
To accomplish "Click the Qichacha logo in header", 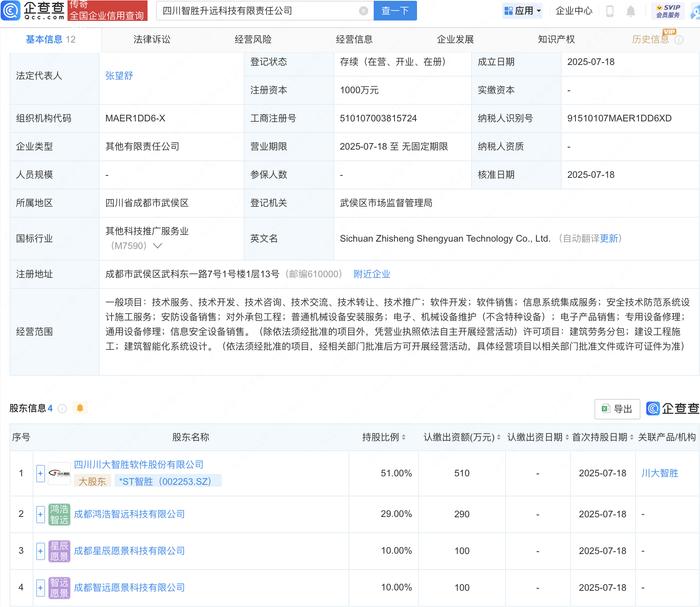I will point(33,10).
